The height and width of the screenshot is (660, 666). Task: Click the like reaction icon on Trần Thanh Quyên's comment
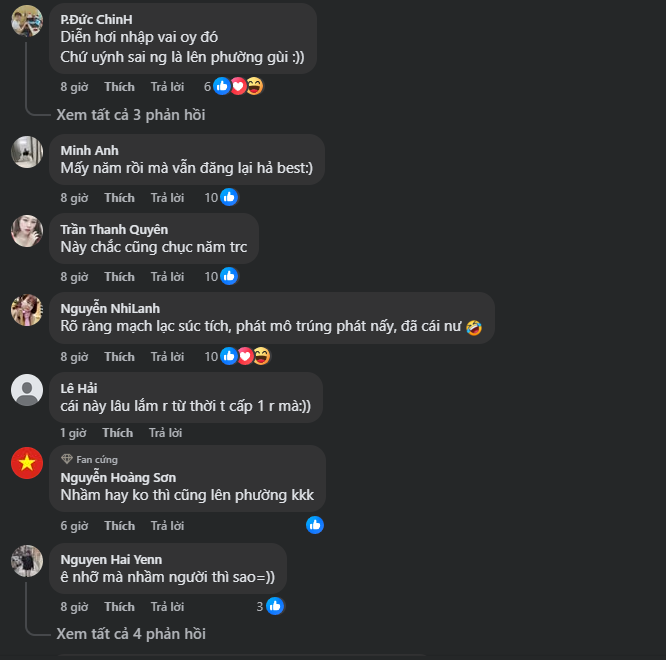point(229,277)
